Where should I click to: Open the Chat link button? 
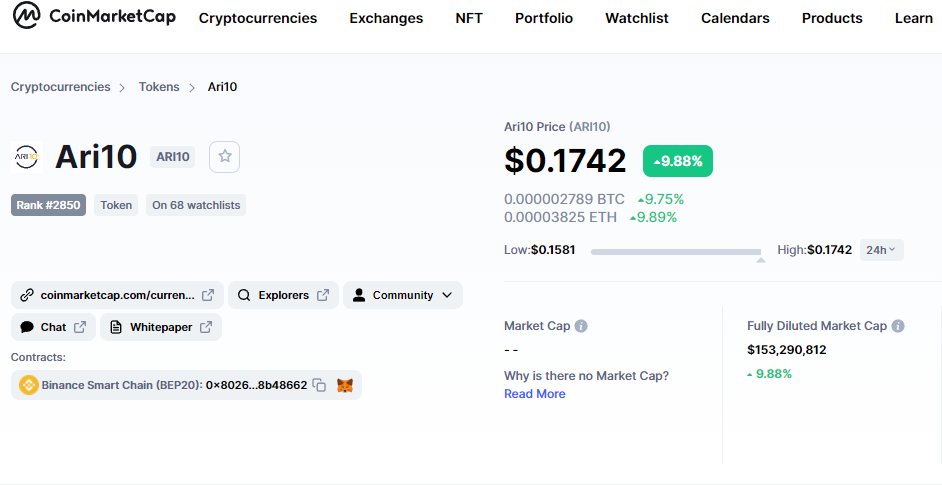pos(53,327)
